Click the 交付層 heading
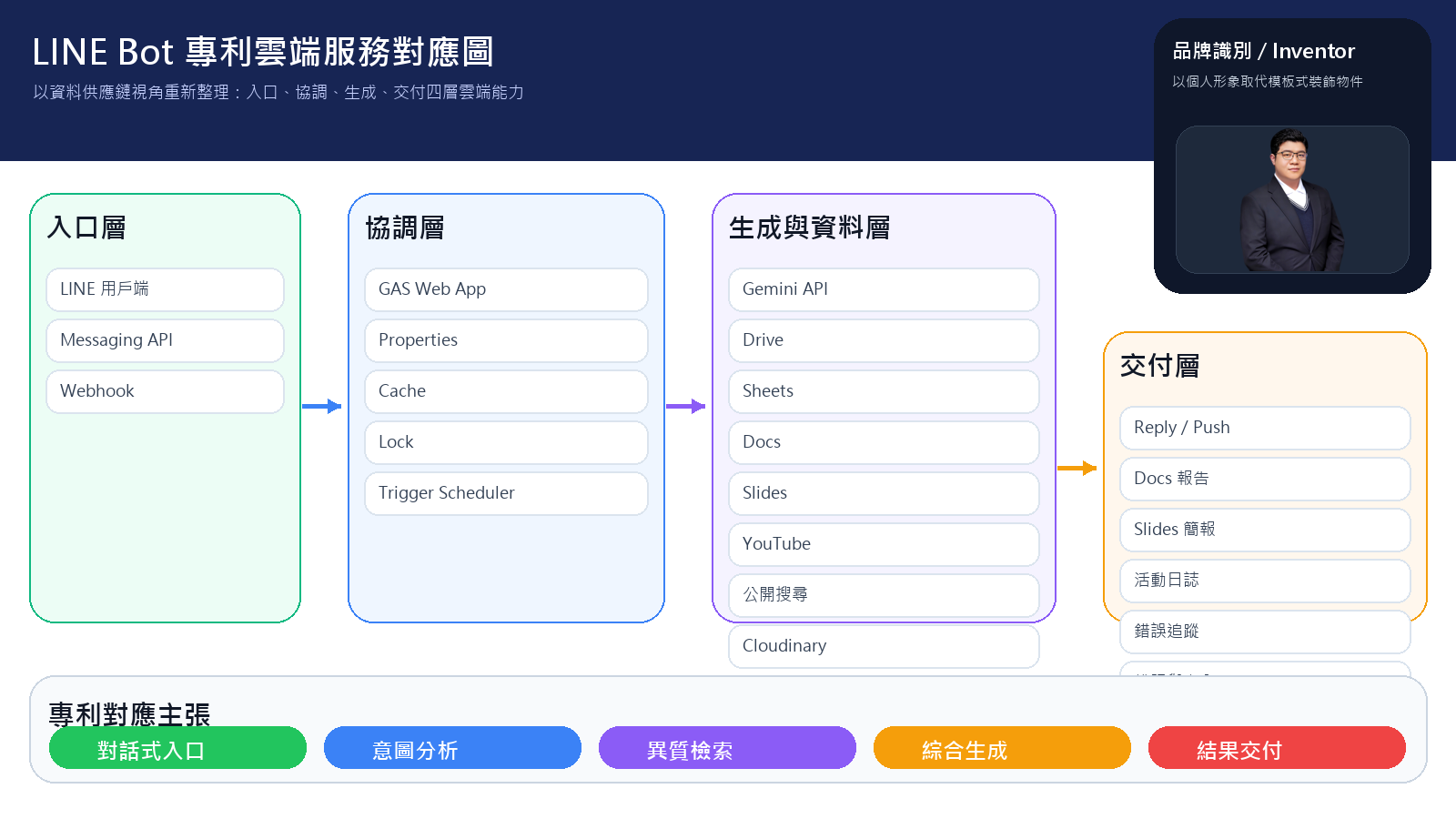 1160,366
